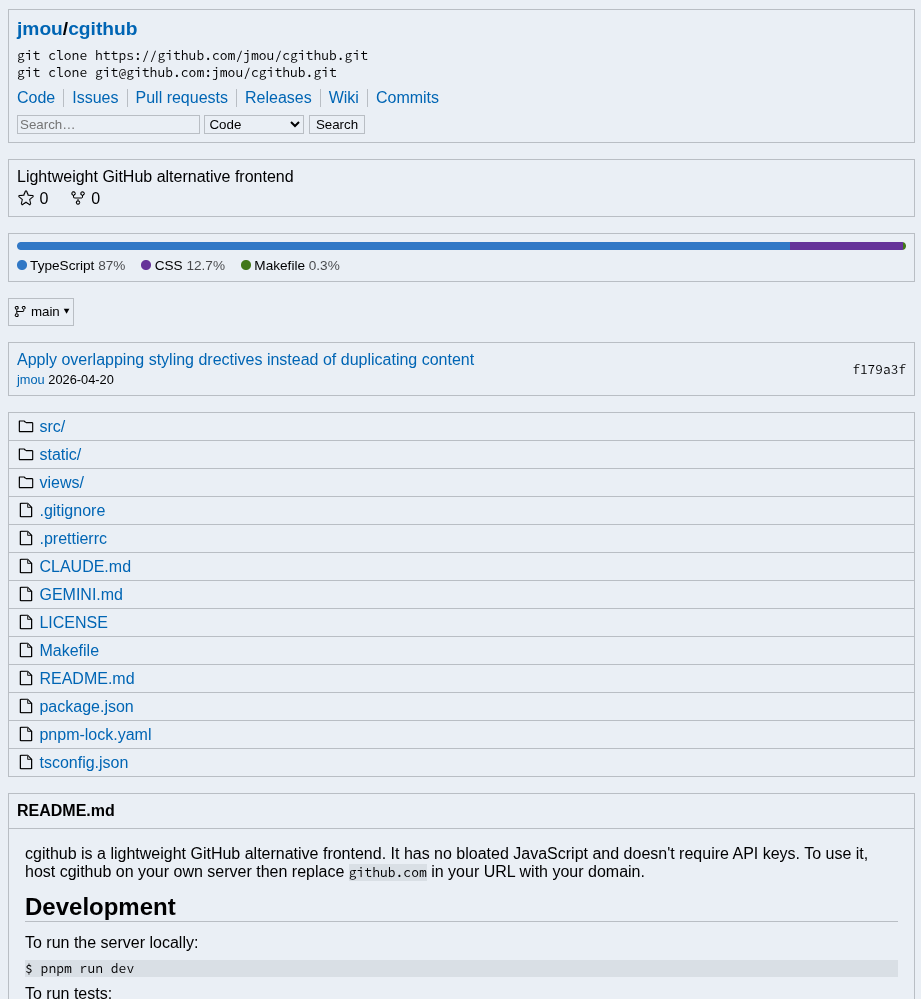This screenshot has width=921, height=999.
Task: Open the jmou owner link in the title
Action: 39,29
